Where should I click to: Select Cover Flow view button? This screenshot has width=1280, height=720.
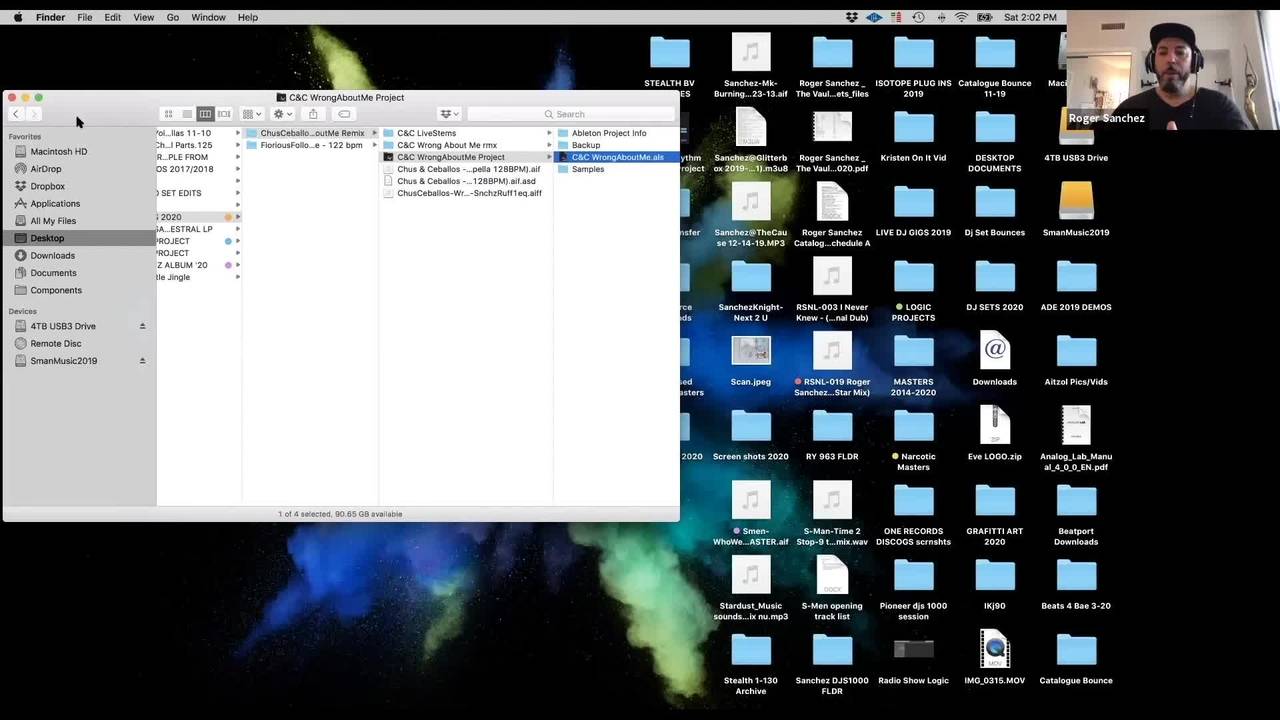224,114
